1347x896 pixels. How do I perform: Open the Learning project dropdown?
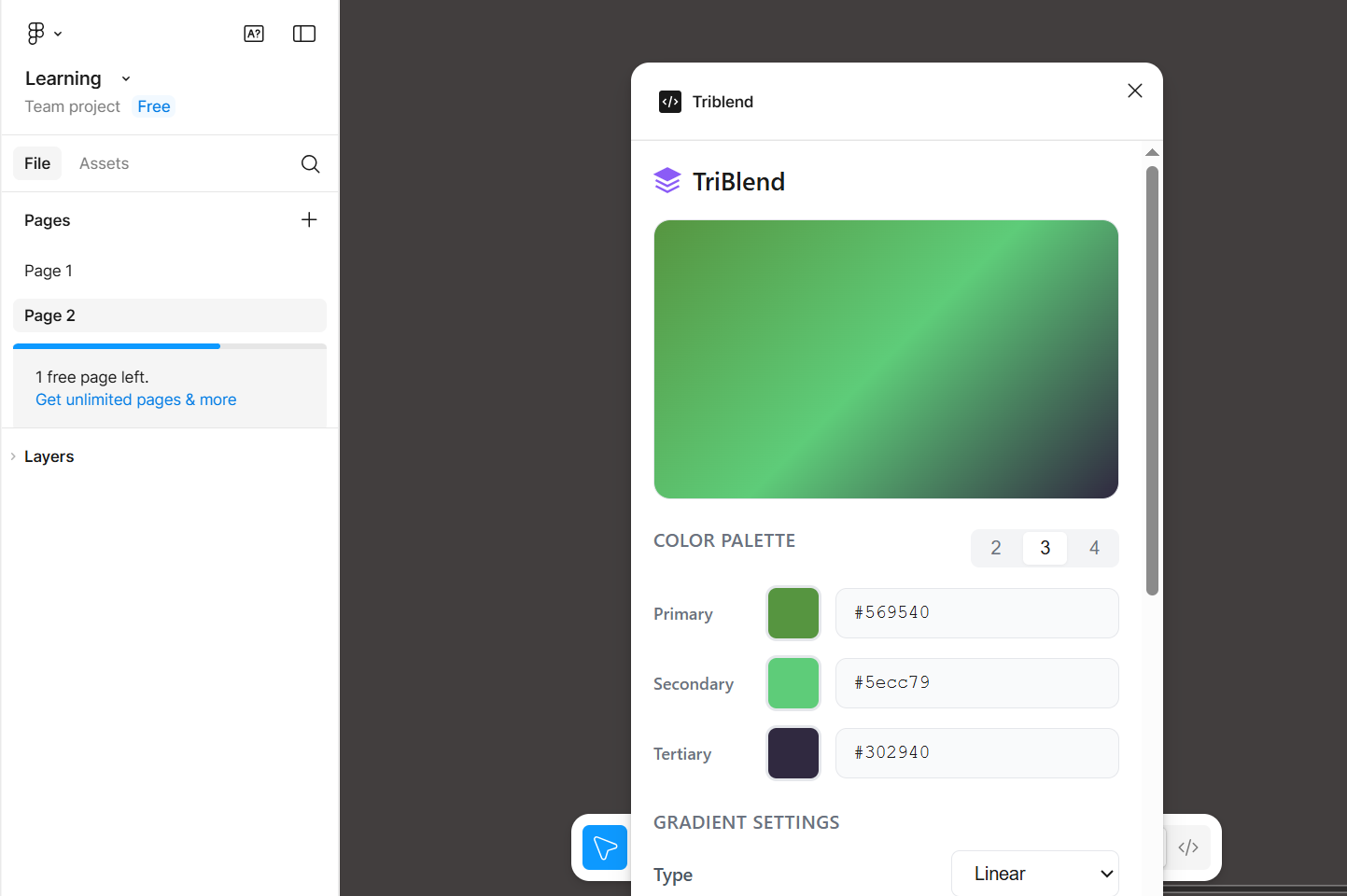point(125,78)
